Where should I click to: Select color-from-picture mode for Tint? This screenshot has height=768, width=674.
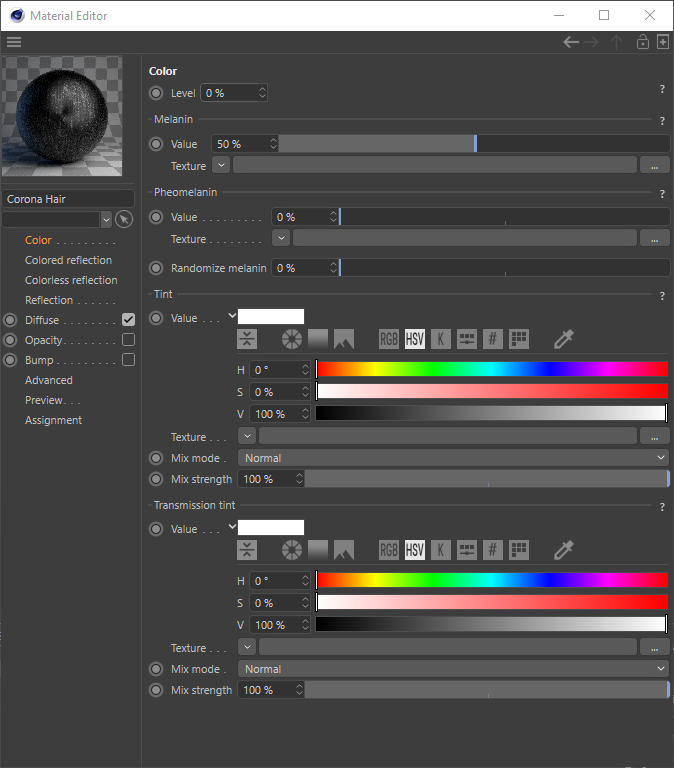click(x=344, y=339)
